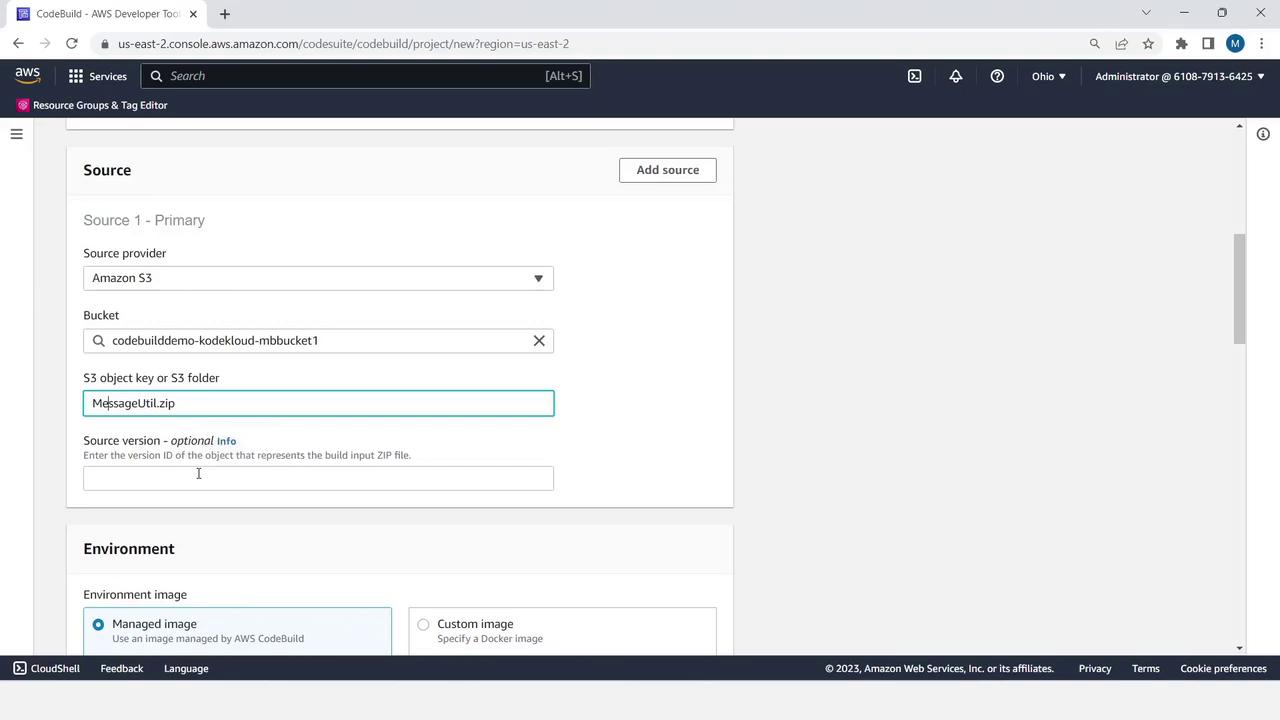Open Resource Groups & Tag Editor link

point(100,105)
